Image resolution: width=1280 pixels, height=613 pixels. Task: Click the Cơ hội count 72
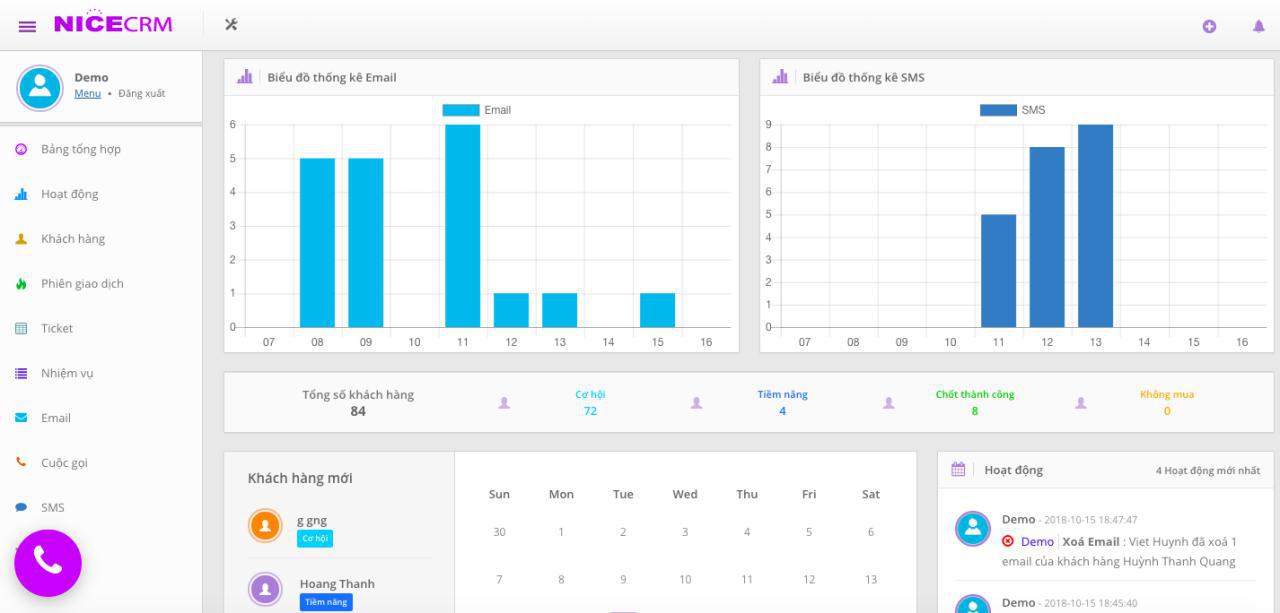coord(590,411)
